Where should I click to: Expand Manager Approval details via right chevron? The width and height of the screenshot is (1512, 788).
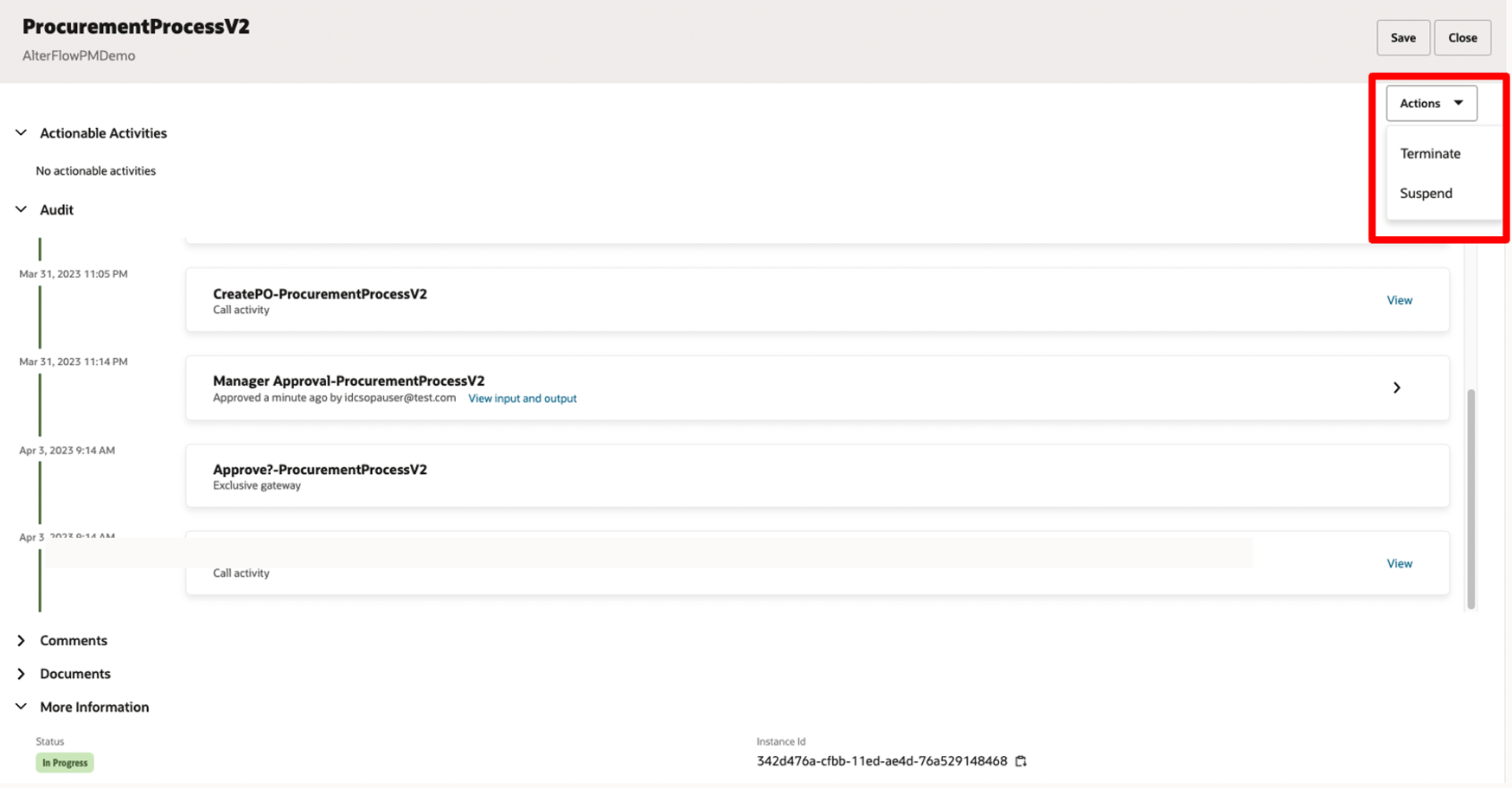tap(1397, 388)
